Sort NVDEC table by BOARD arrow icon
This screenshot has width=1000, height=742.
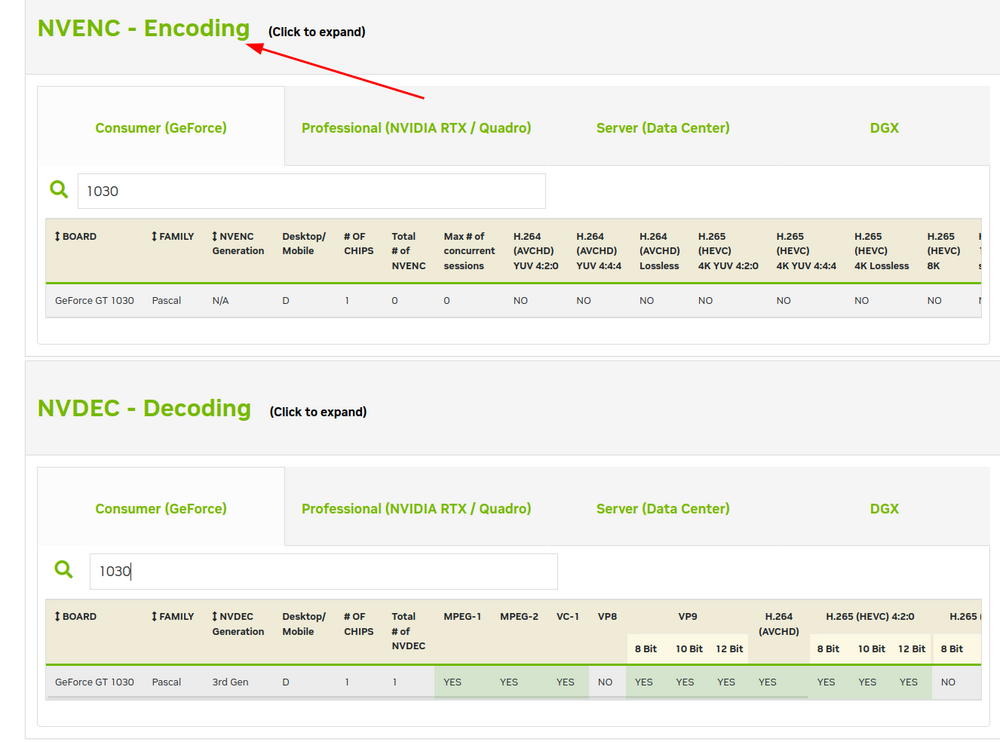pyautogui.click(x=57, y=616)
